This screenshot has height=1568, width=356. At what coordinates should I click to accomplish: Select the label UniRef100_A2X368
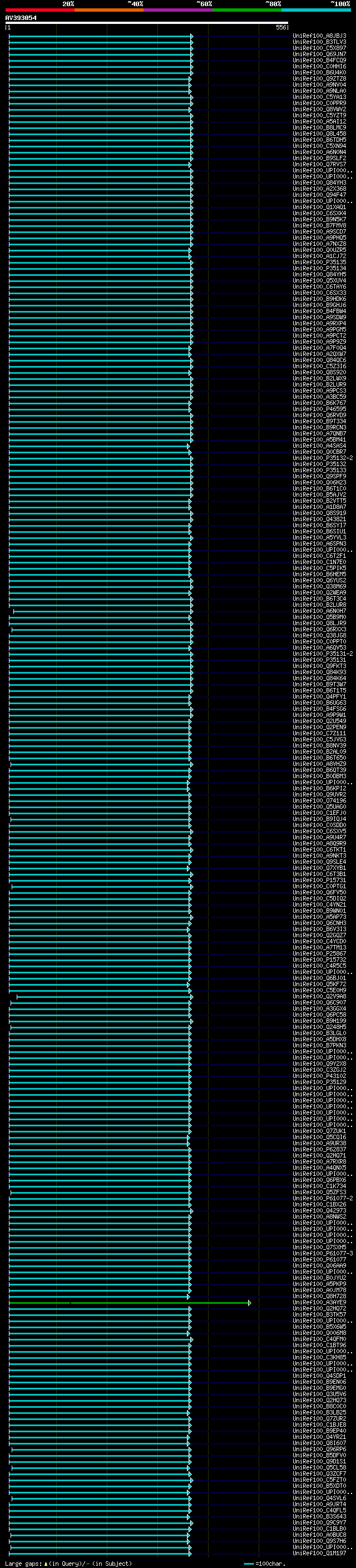[x=319, y=189]
